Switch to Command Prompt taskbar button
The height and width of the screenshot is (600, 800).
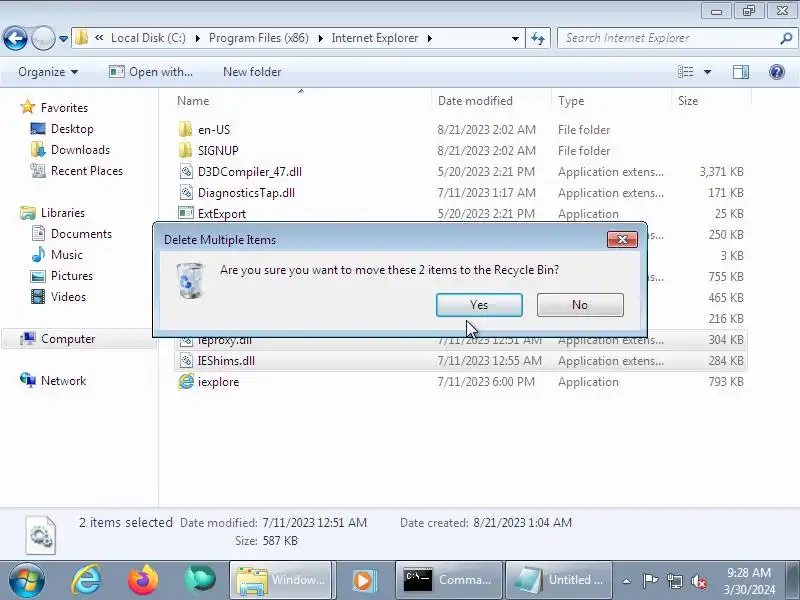[447, 580]
